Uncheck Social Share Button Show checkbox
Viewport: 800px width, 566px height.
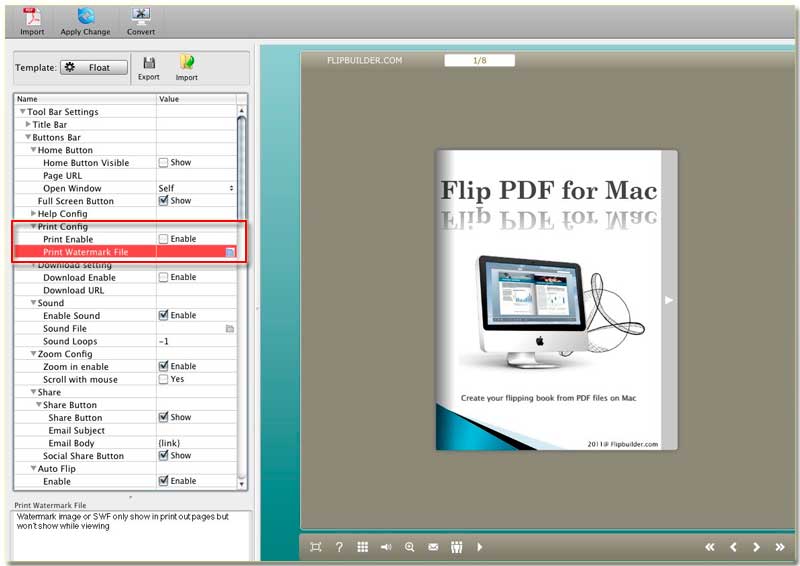click(x=163, y=456)
